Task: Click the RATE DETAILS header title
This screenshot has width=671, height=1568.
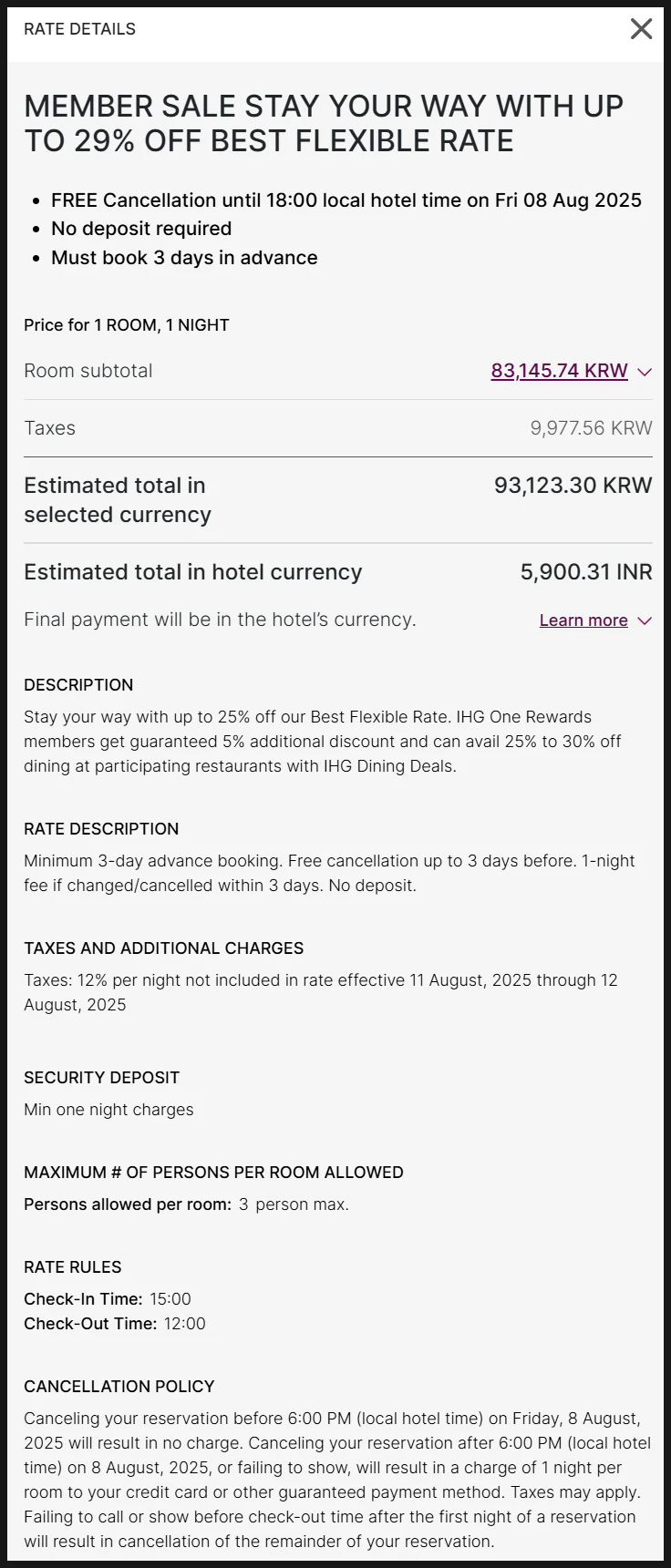Action: [x=79, y=29]
